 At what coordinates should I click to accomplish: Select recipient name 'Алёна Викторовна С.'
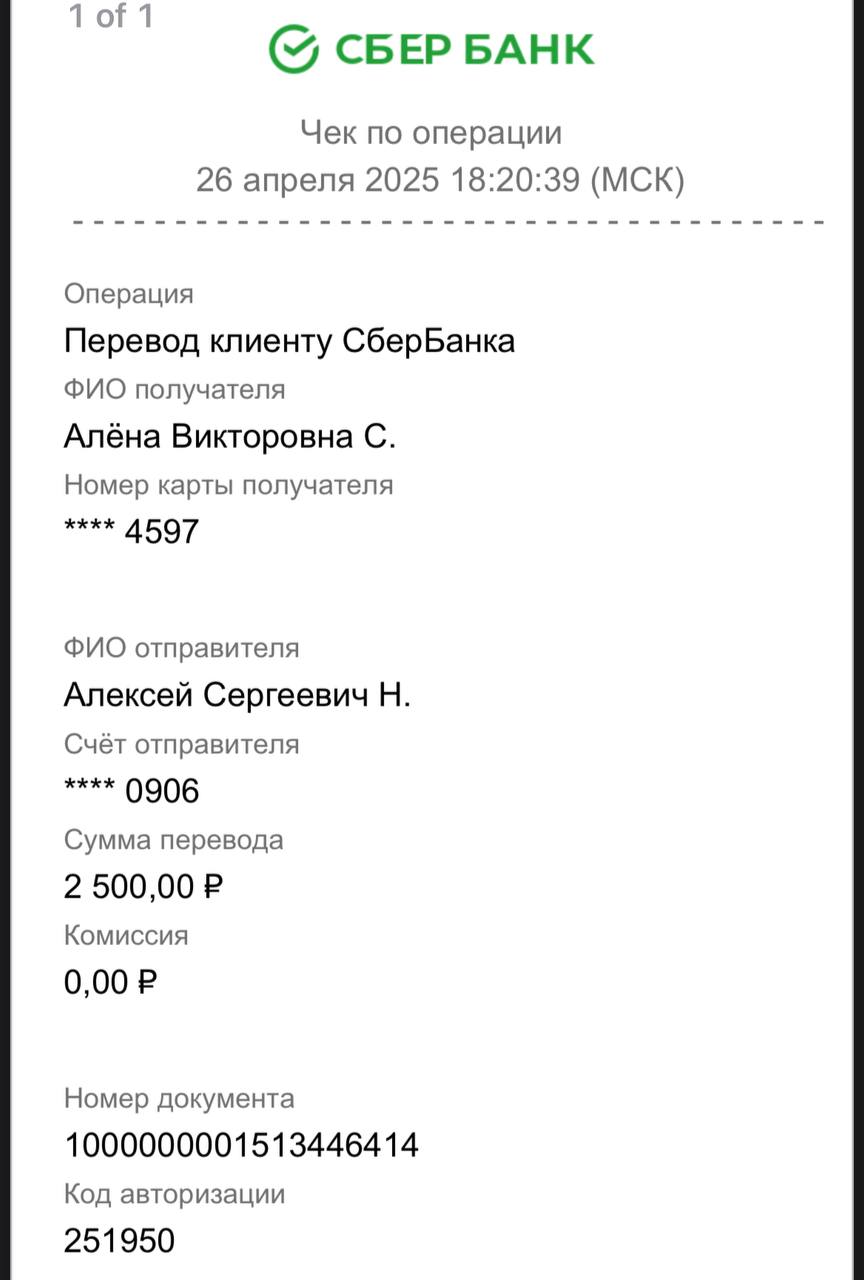[x=230, y=437]
